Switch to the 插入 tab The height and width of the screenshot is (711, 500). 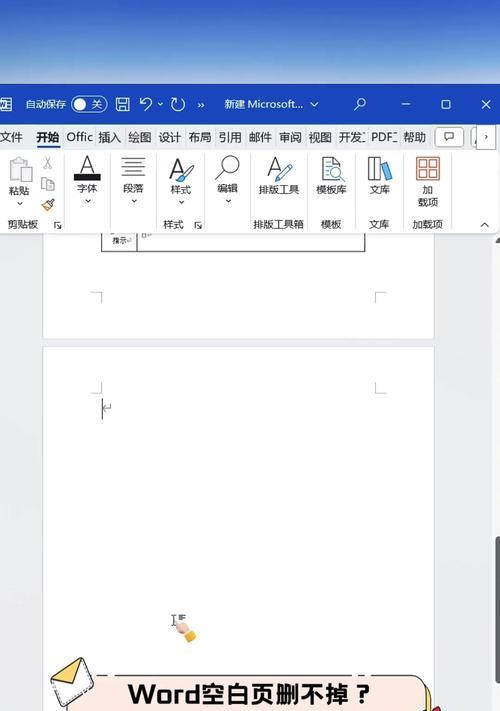click(109, 137)
